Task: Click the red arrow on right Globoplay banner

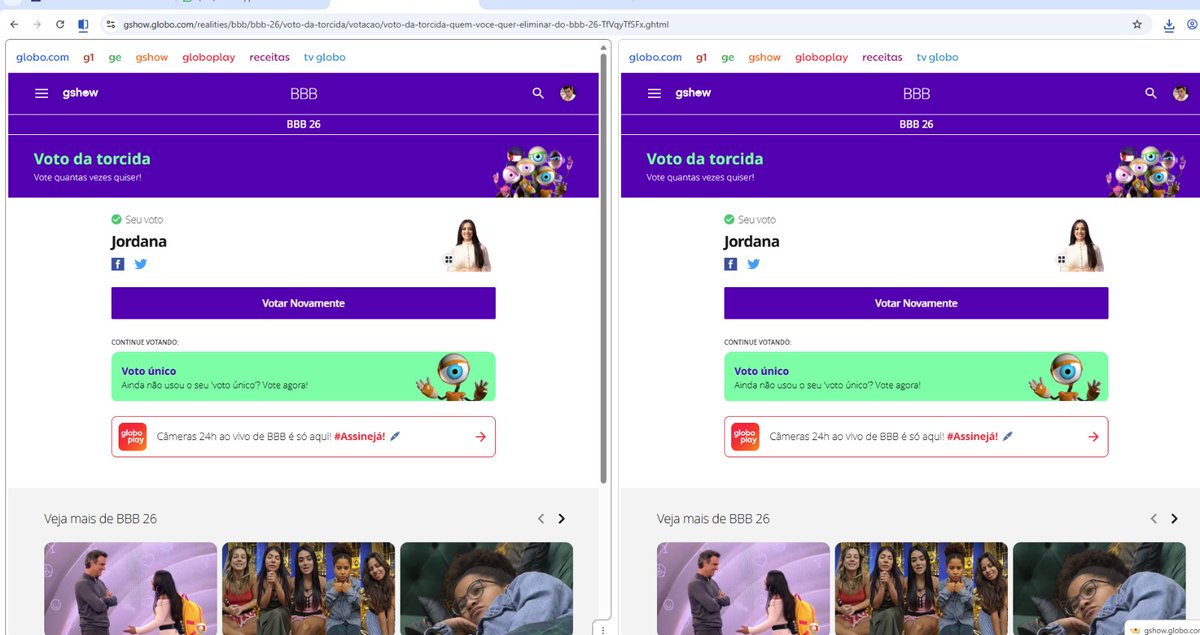Action: [x=1093, y=437]
